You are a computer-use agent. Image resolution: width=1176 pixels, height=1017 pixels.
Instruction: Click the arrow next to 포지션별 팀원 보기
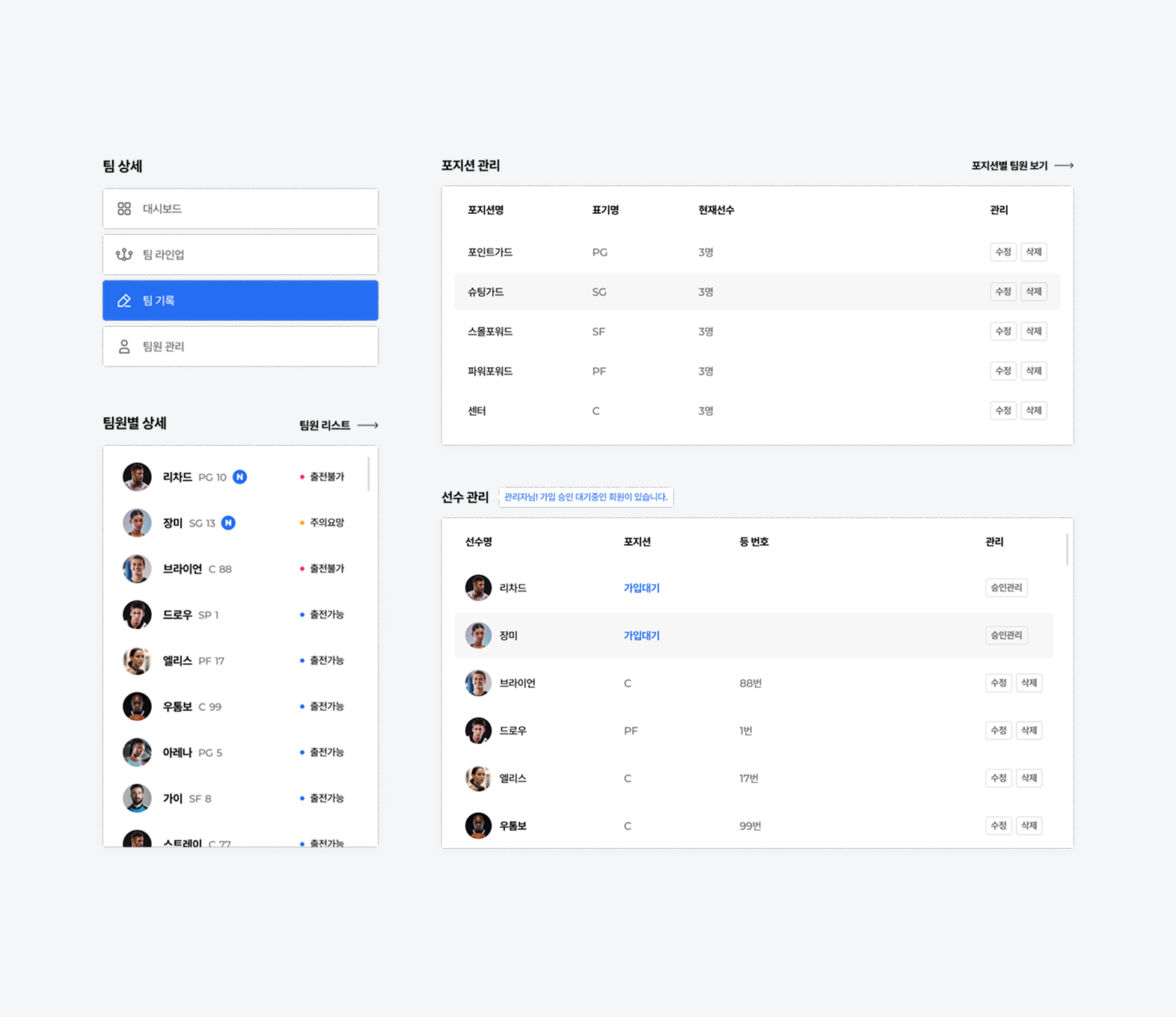1064,166
